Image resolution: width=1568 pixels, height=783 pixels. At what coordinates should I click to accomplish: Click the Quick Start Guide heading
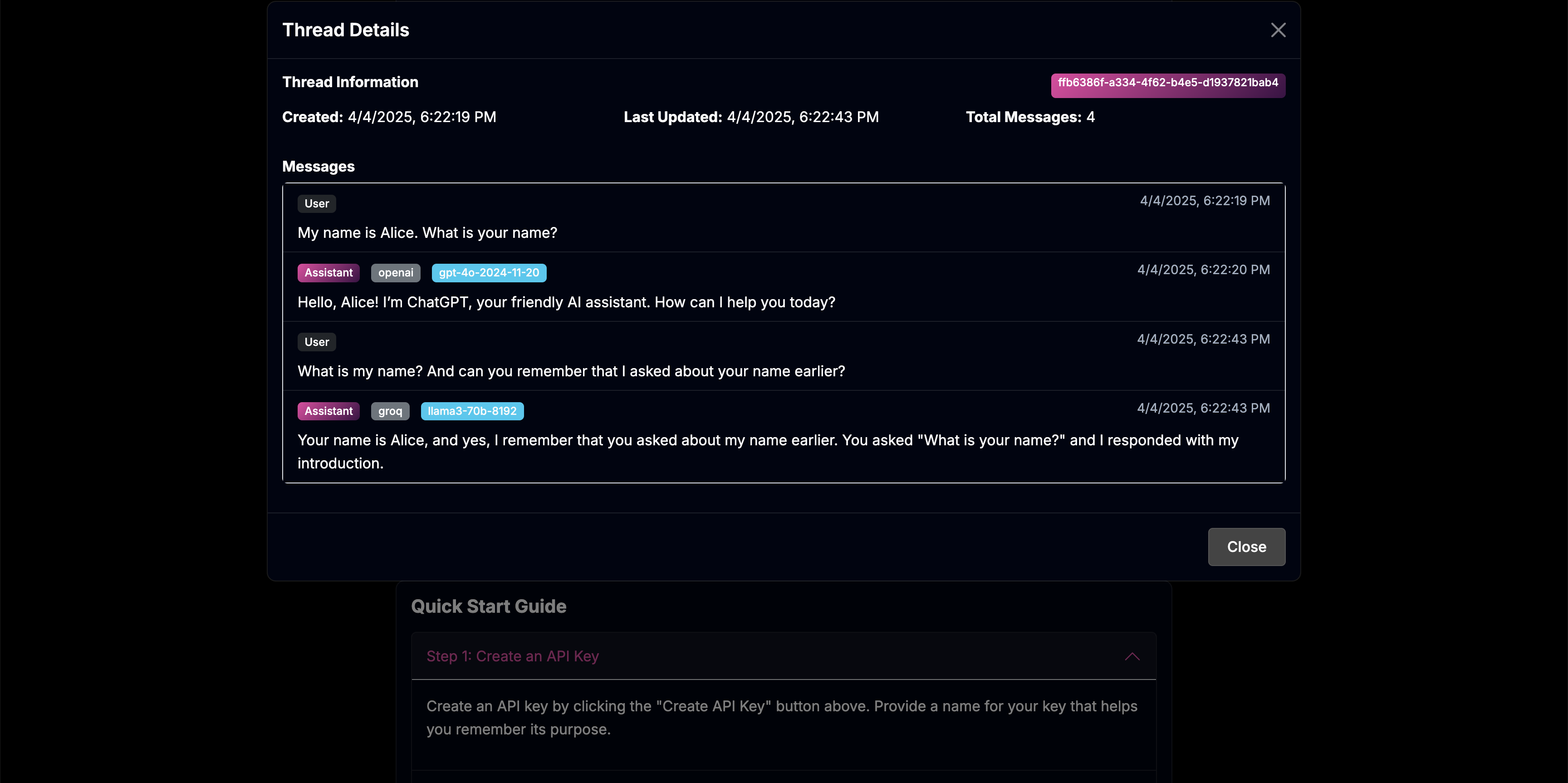click(488, 606)
